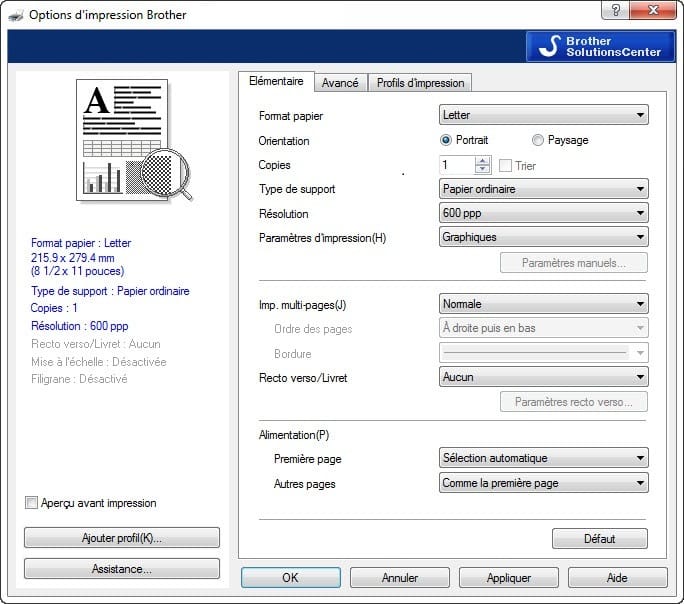Open the Recto verso/Livret Aucun dropdown
This screenshot has width=684, height=604.
pyautogui.click(x=544, y=377)
